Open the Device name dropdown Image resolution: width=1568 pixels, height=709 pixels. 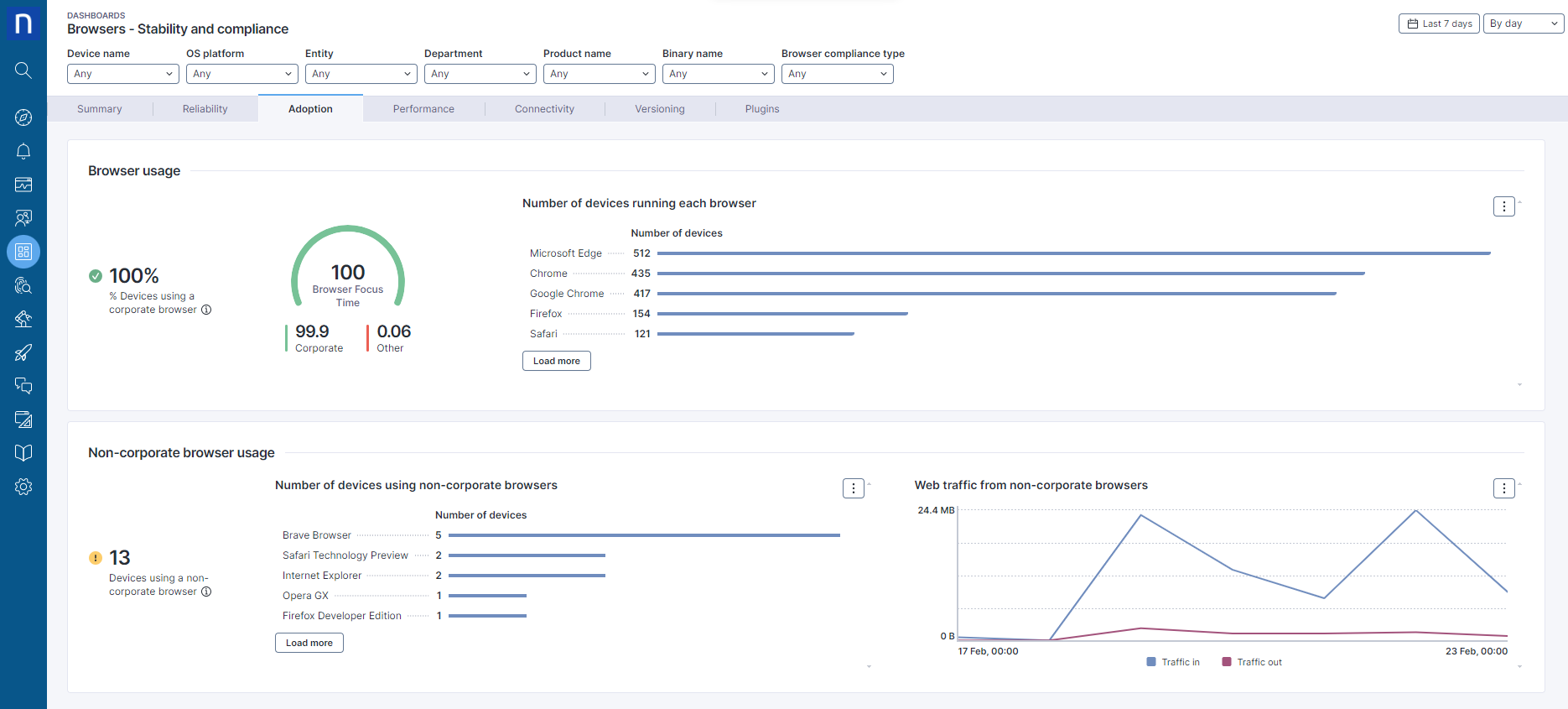coord(123,74)
